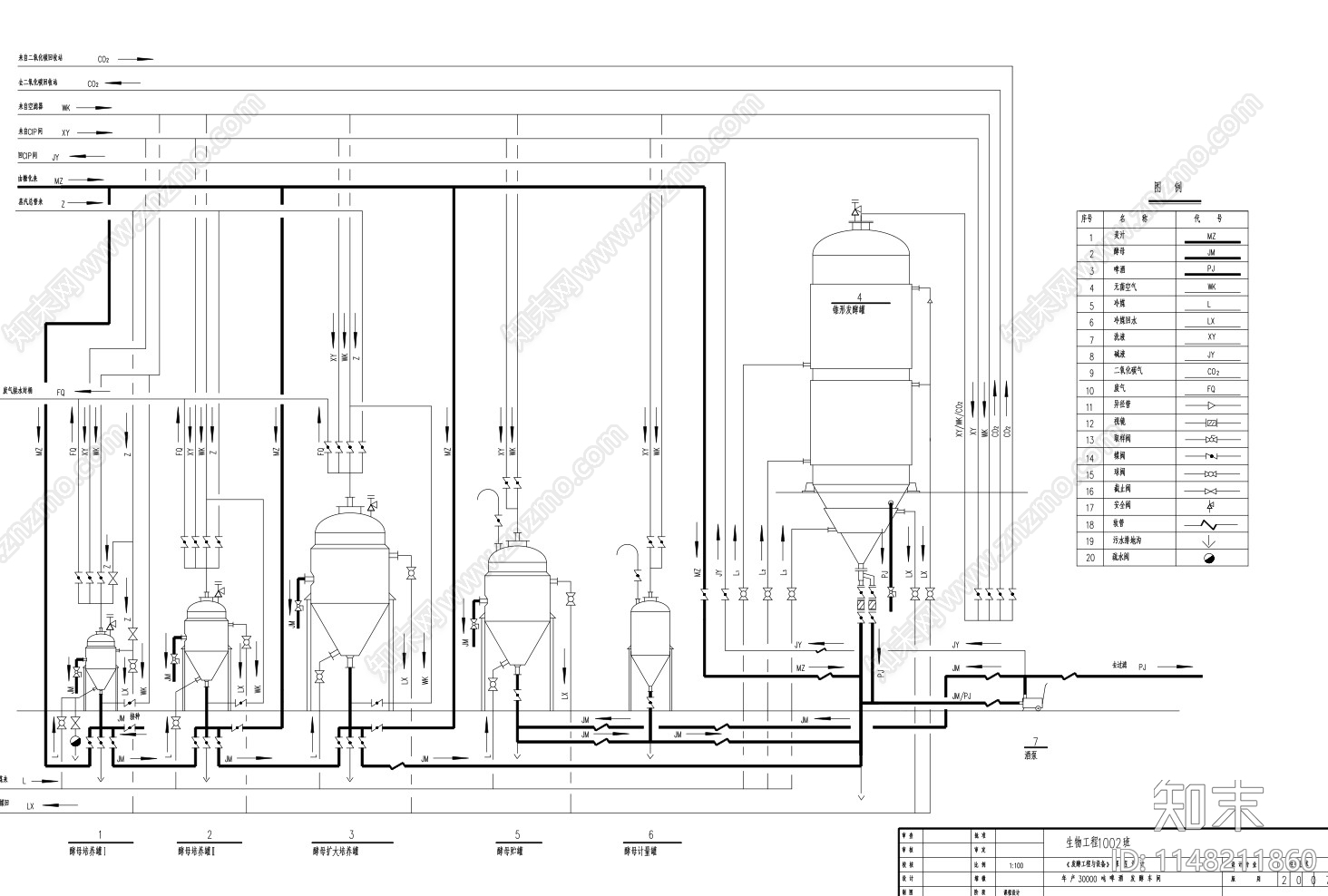Select the JM/PJ pipe label near the pump
Image resolution: width=1328 pixels, height=896 pixels.
(961, 696)
